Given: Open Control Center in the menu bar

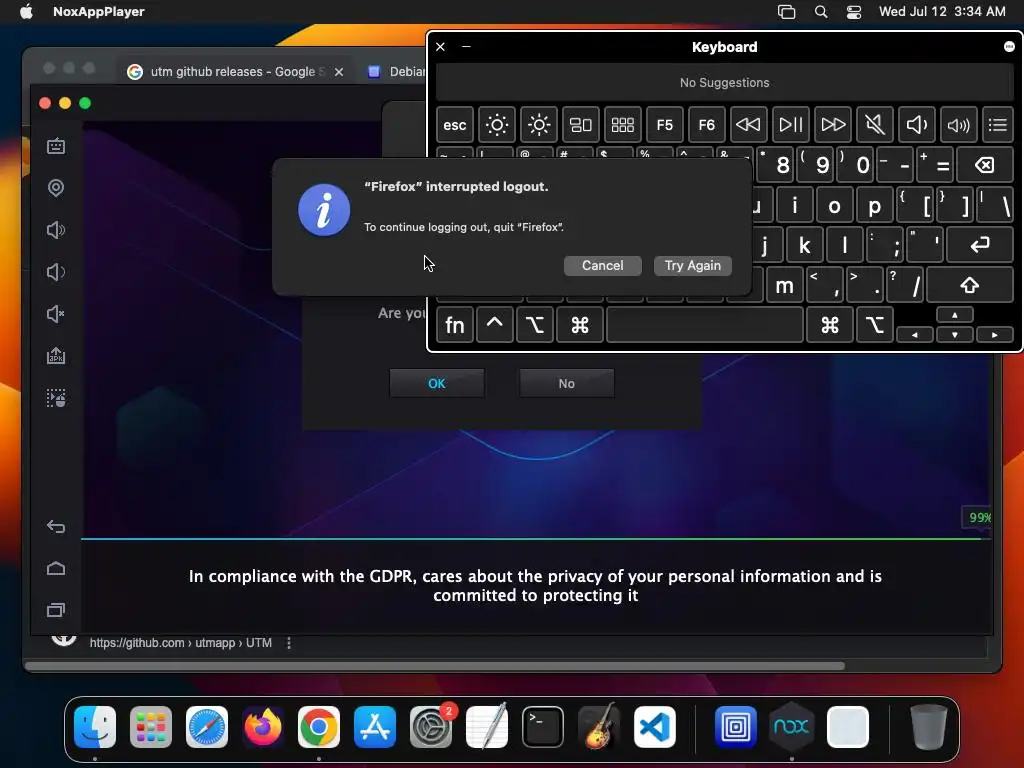Looking at the screenshot, I should (854, 12).
